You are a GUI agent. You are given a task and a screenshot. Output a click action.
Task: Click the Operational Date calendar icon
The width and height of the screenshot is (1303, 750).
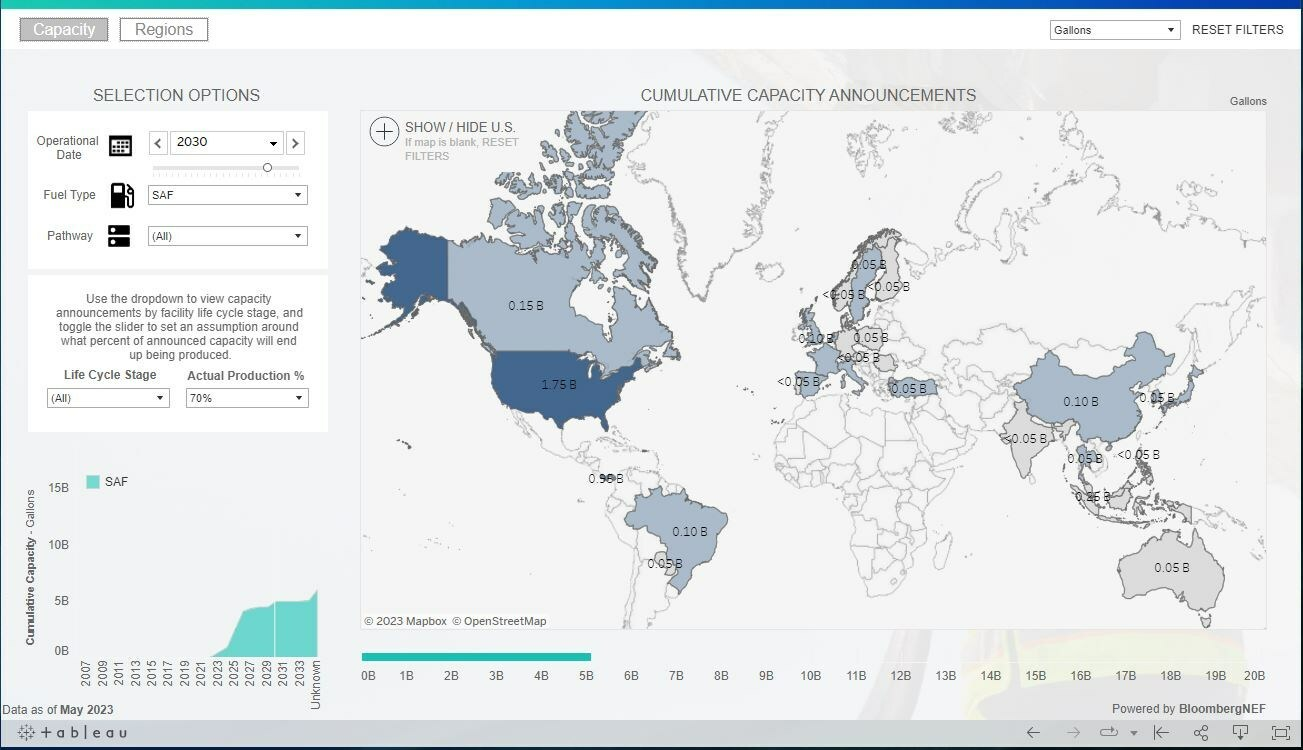[x=120, y=145]
